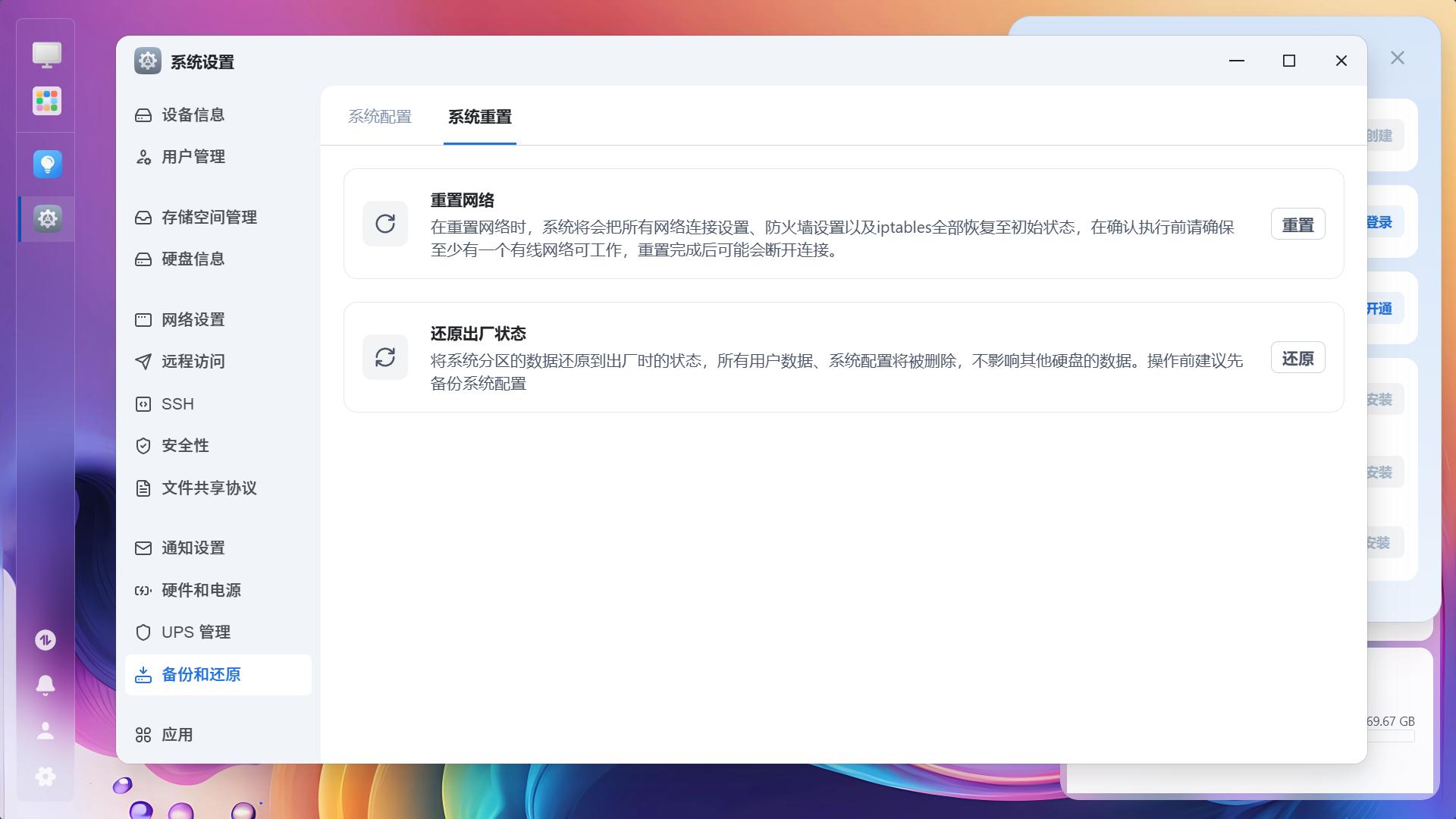
Task: Select the 系统重置 tab
Action: pyautogui.click(x=480, y=117)
